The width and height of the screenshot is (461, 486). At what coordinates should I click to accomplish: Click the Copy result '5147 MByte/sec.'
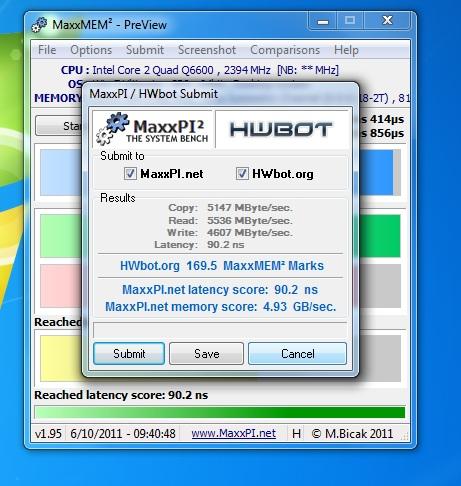(x=250, y=208)
